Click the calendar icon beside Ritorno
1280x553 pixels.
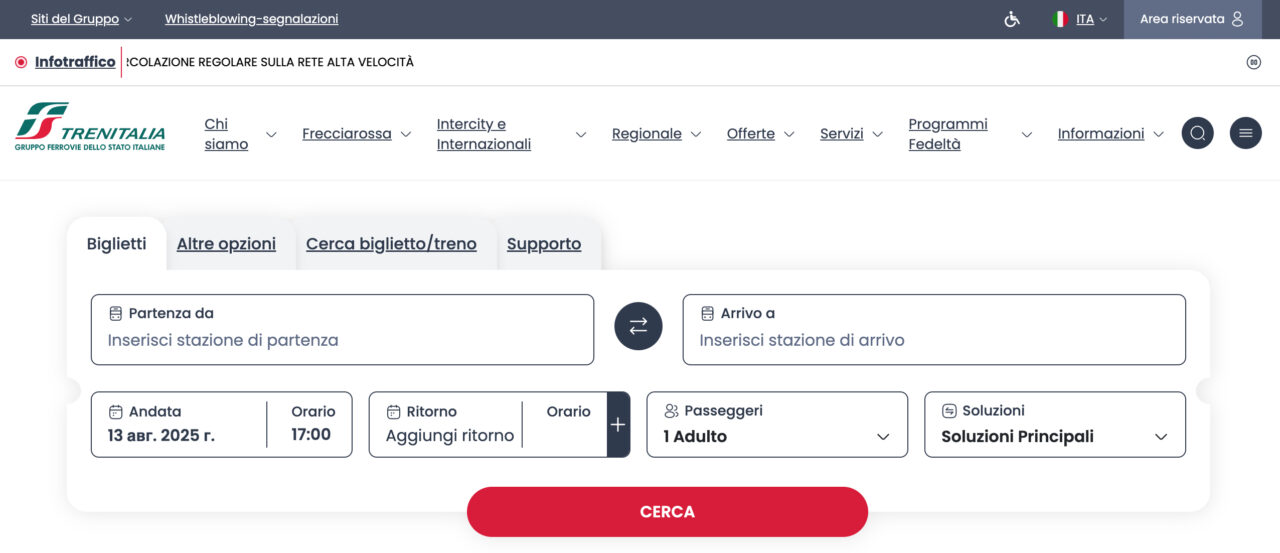tap(394, 412)
